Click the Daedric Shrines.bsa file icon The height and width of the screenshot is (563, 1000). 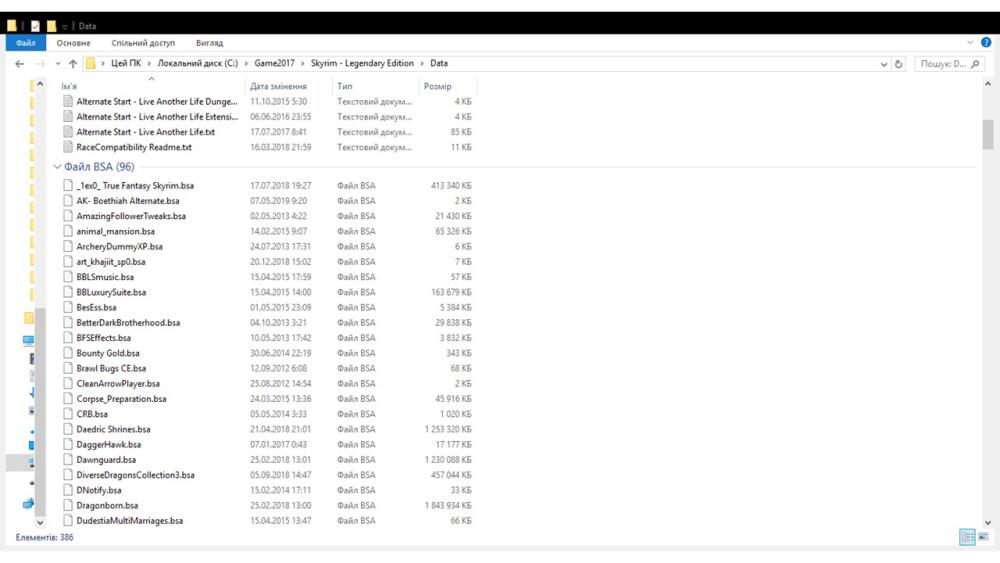click(x=68, y=429)
